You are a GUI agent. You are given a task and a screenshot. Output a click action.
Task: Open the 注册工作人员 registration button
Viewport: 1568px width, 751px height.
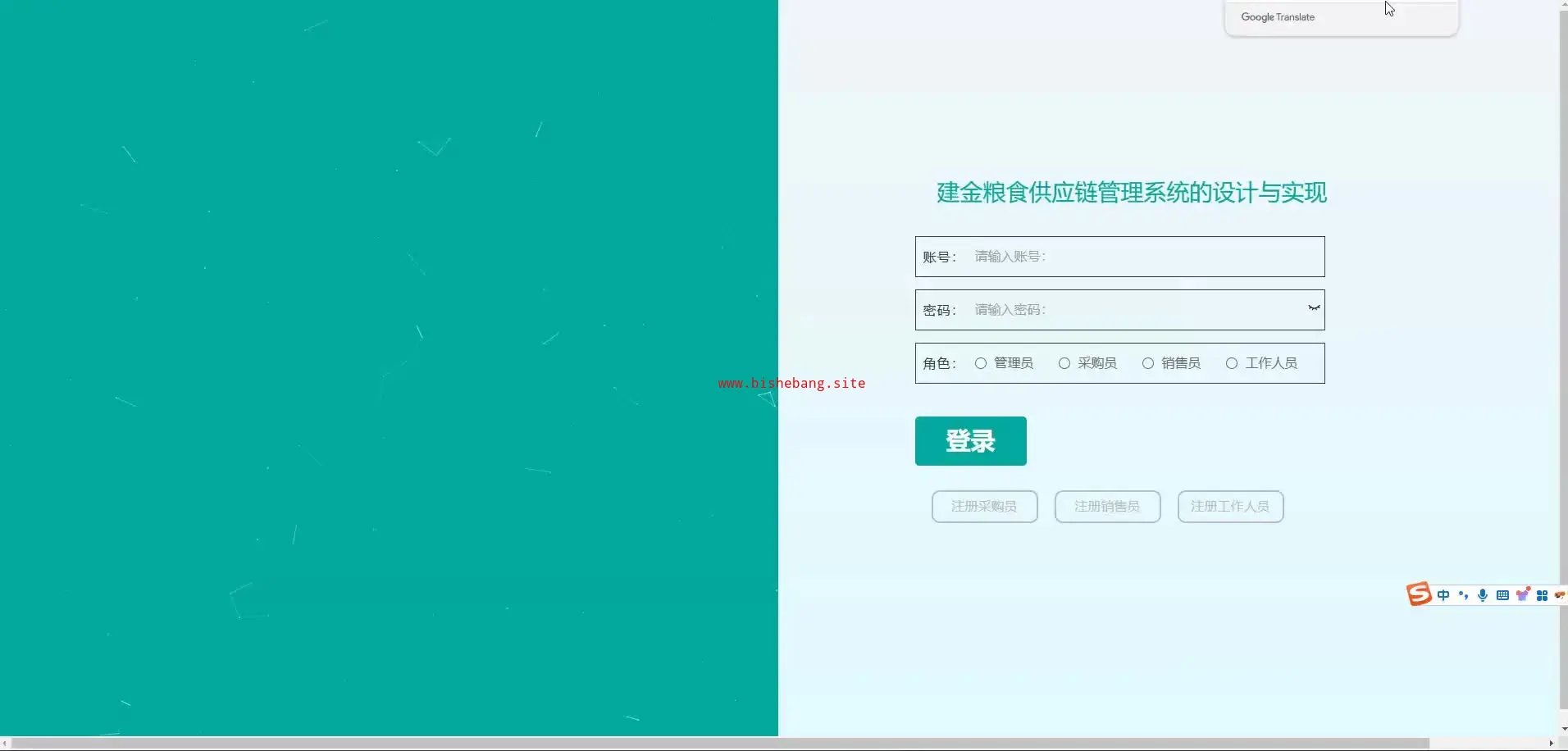[x=1231, y=507]
